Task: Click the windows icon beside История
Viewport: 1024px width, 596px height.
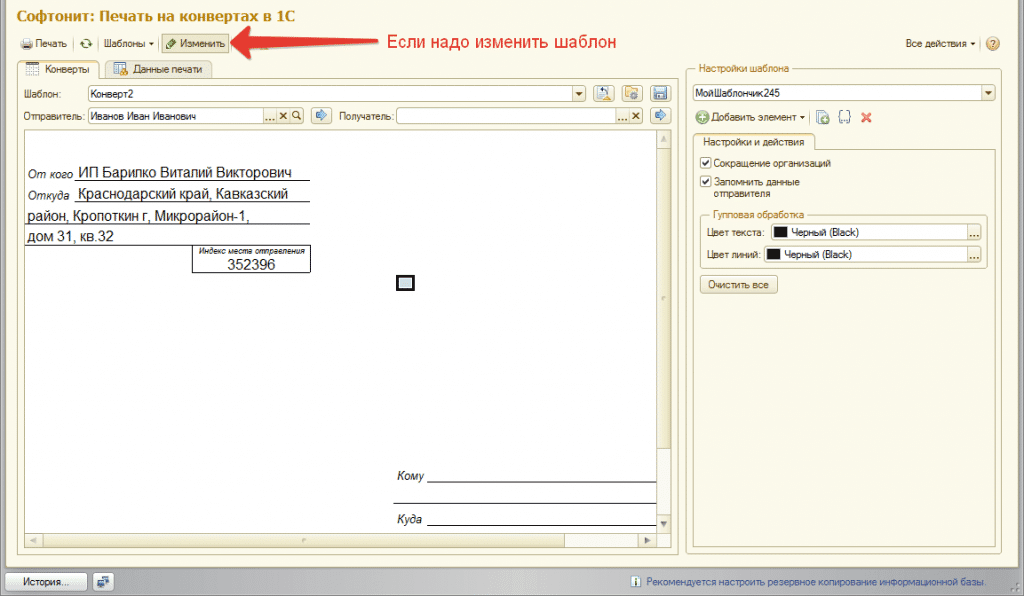Action: point(103,582)
